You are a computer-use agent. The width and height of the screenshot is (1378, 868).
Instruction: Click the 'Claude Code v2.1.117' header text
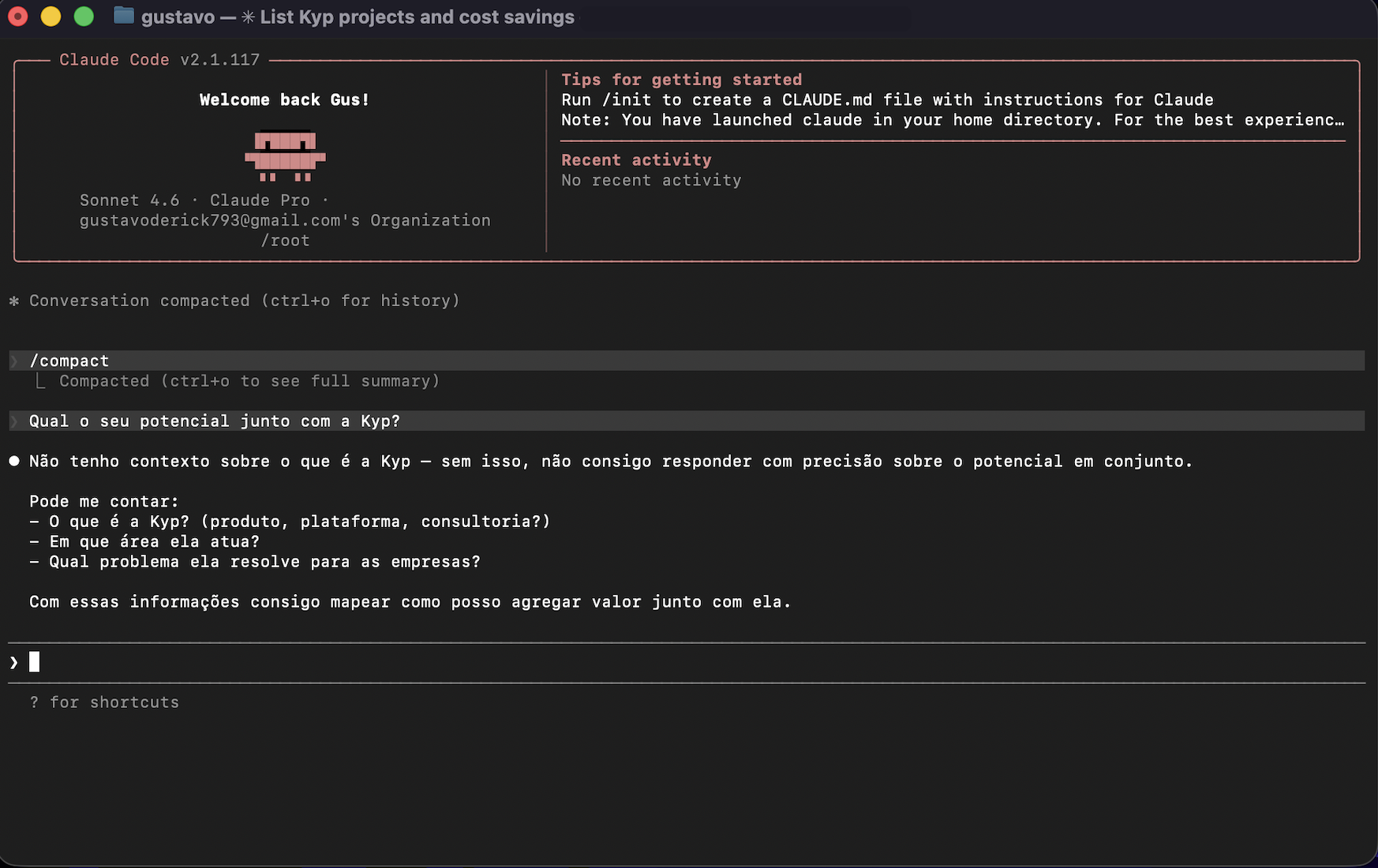pyautogui.click(x=159, y=60)
